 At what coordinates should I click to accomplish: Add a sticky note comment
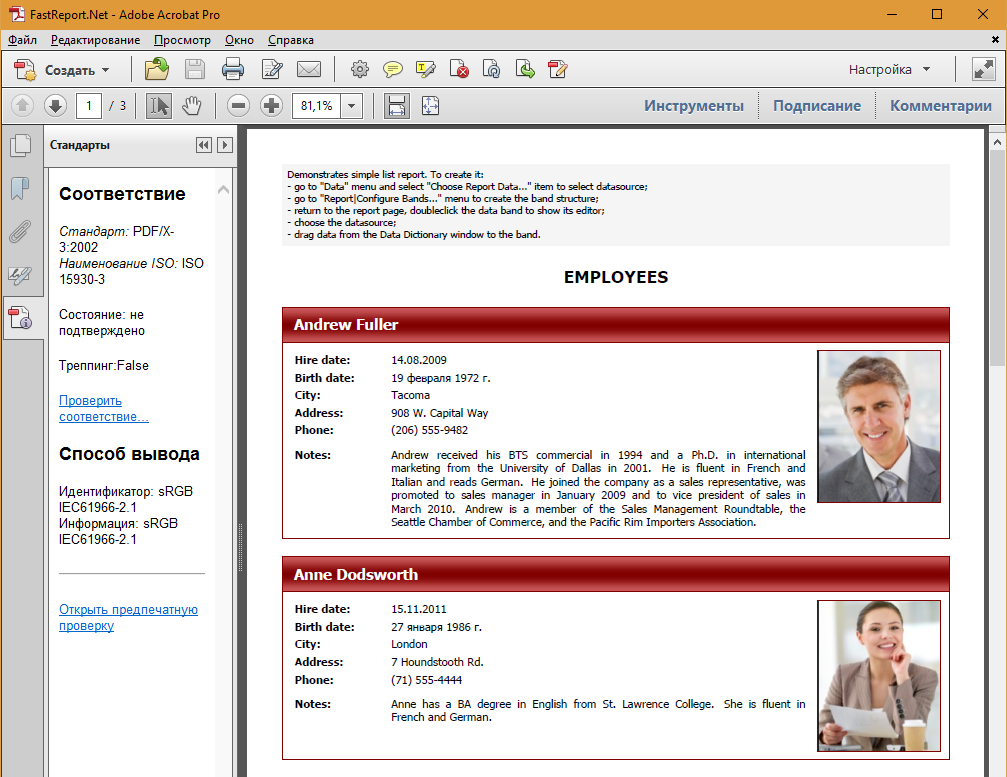point(393,69)
